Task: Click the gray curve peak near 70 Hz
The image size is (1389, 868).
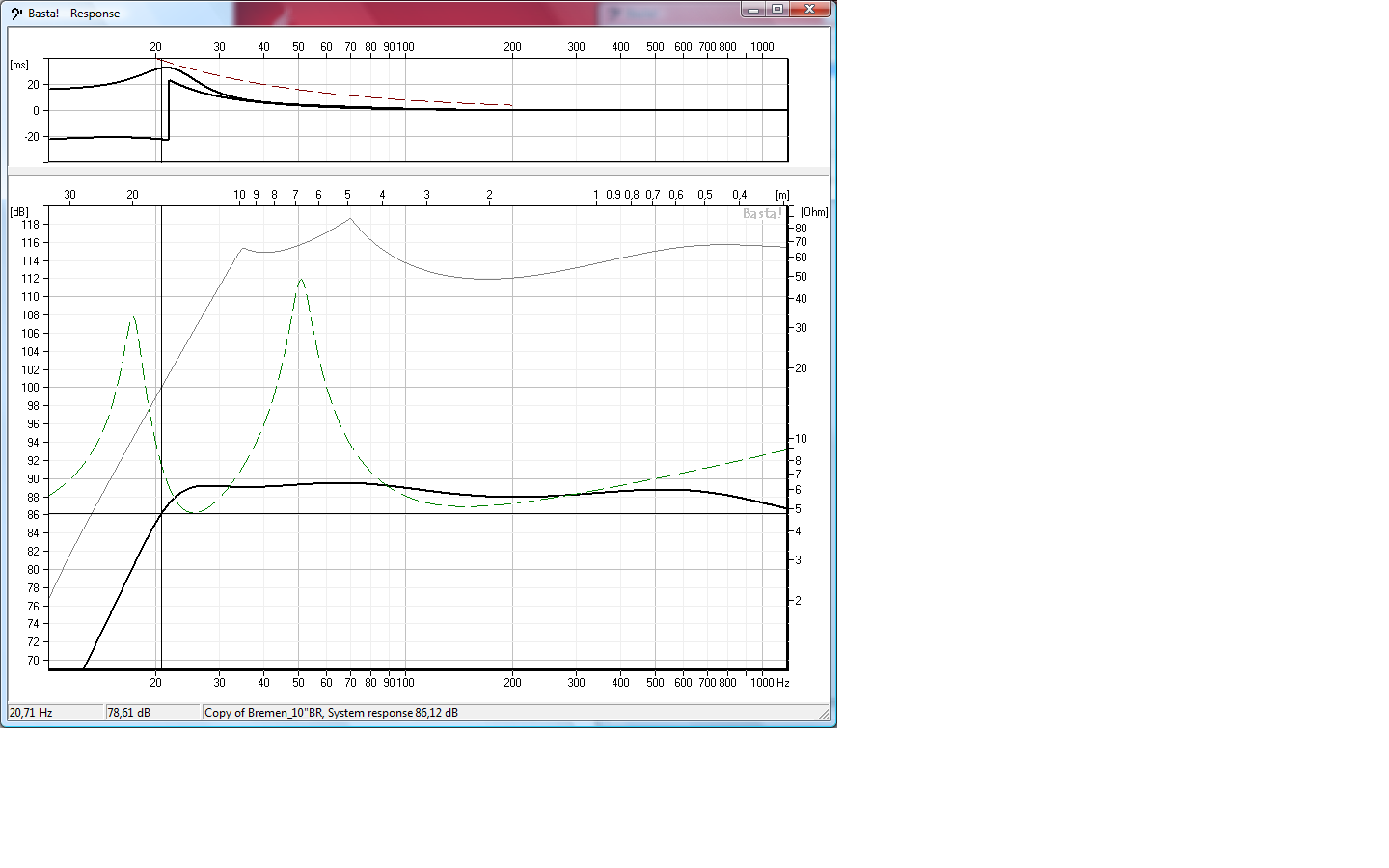Action: pyautogui.click(x=350, y=219)
